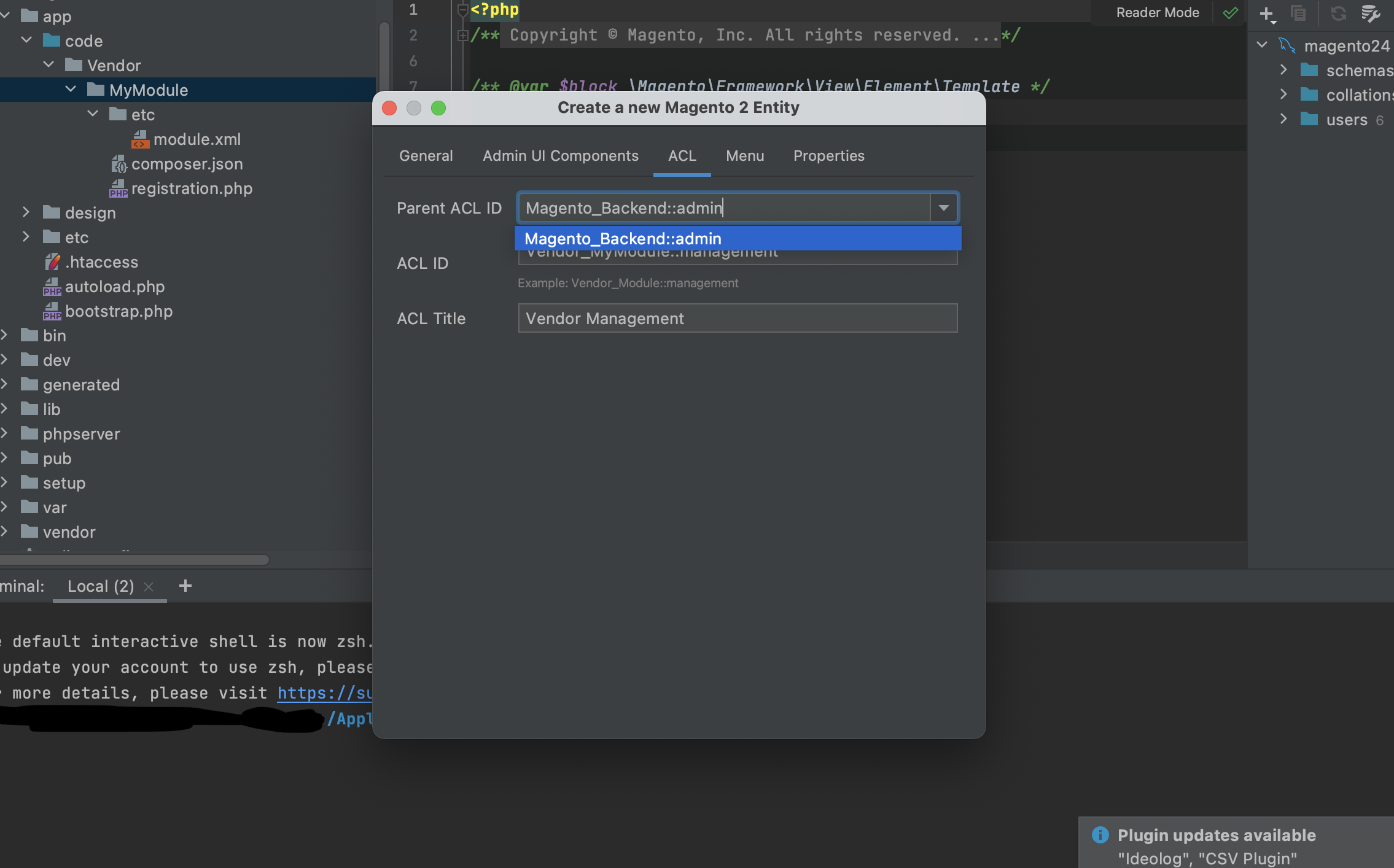
Task: Click the composer.json file icon
Action: pyautogui.click(x=119, y=164)
